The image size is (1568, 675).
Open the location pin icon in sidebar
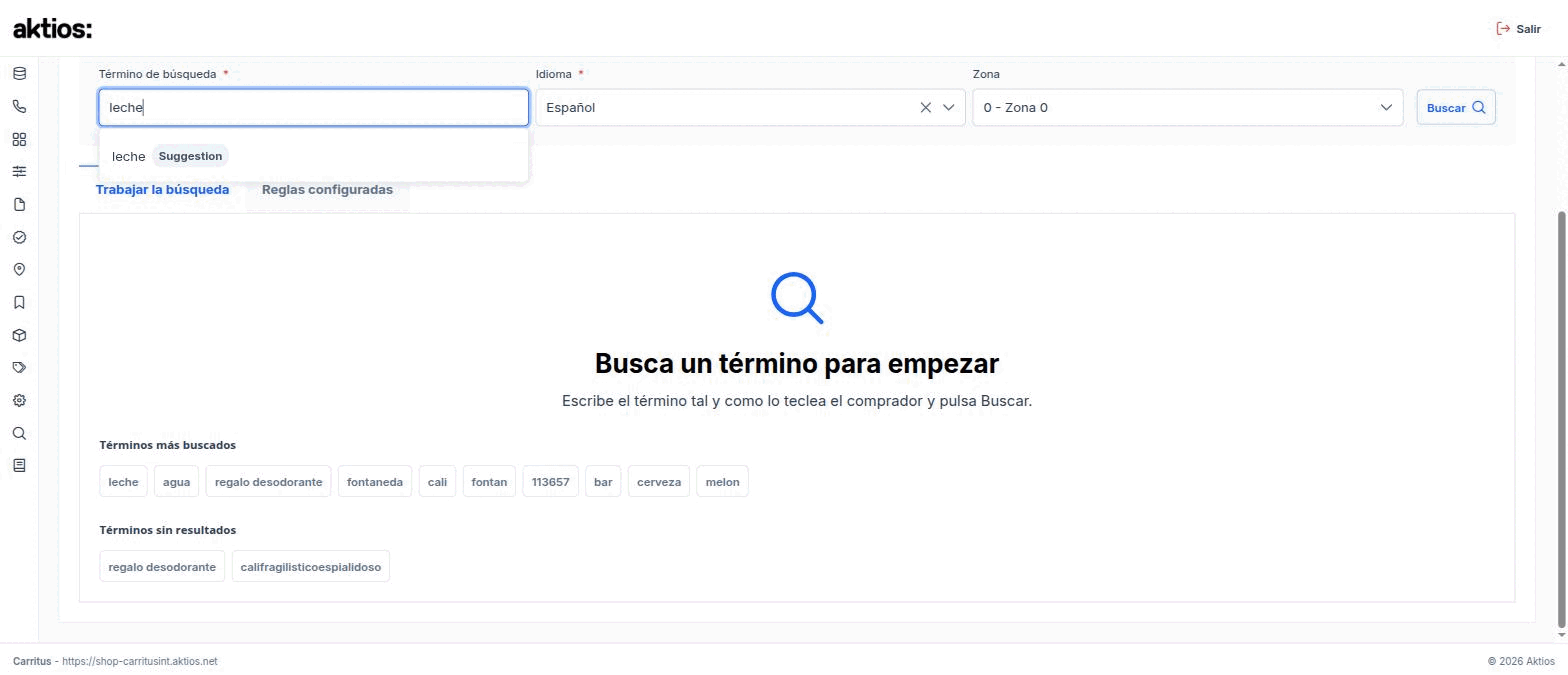tap(19, 269)
